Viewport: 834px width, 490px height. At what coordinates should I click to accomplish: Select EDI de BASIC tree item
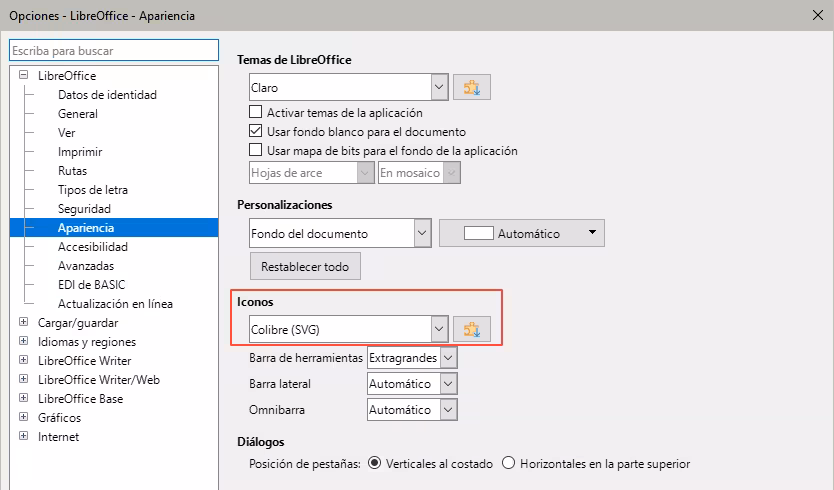pos(91,285)
